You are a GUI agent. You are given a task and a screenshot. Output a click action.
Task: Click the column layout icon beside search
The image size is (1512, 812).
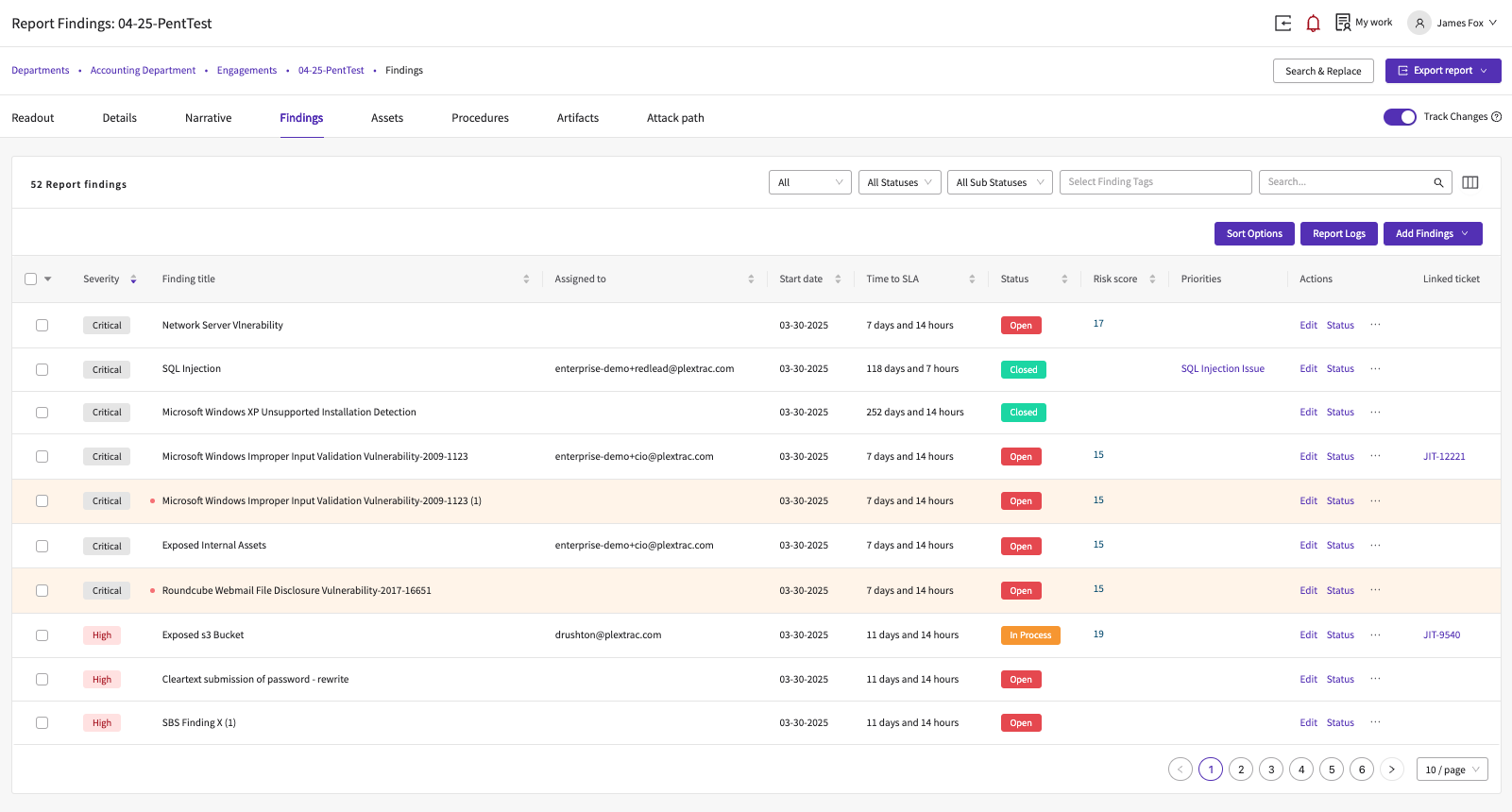(1470, 182)
